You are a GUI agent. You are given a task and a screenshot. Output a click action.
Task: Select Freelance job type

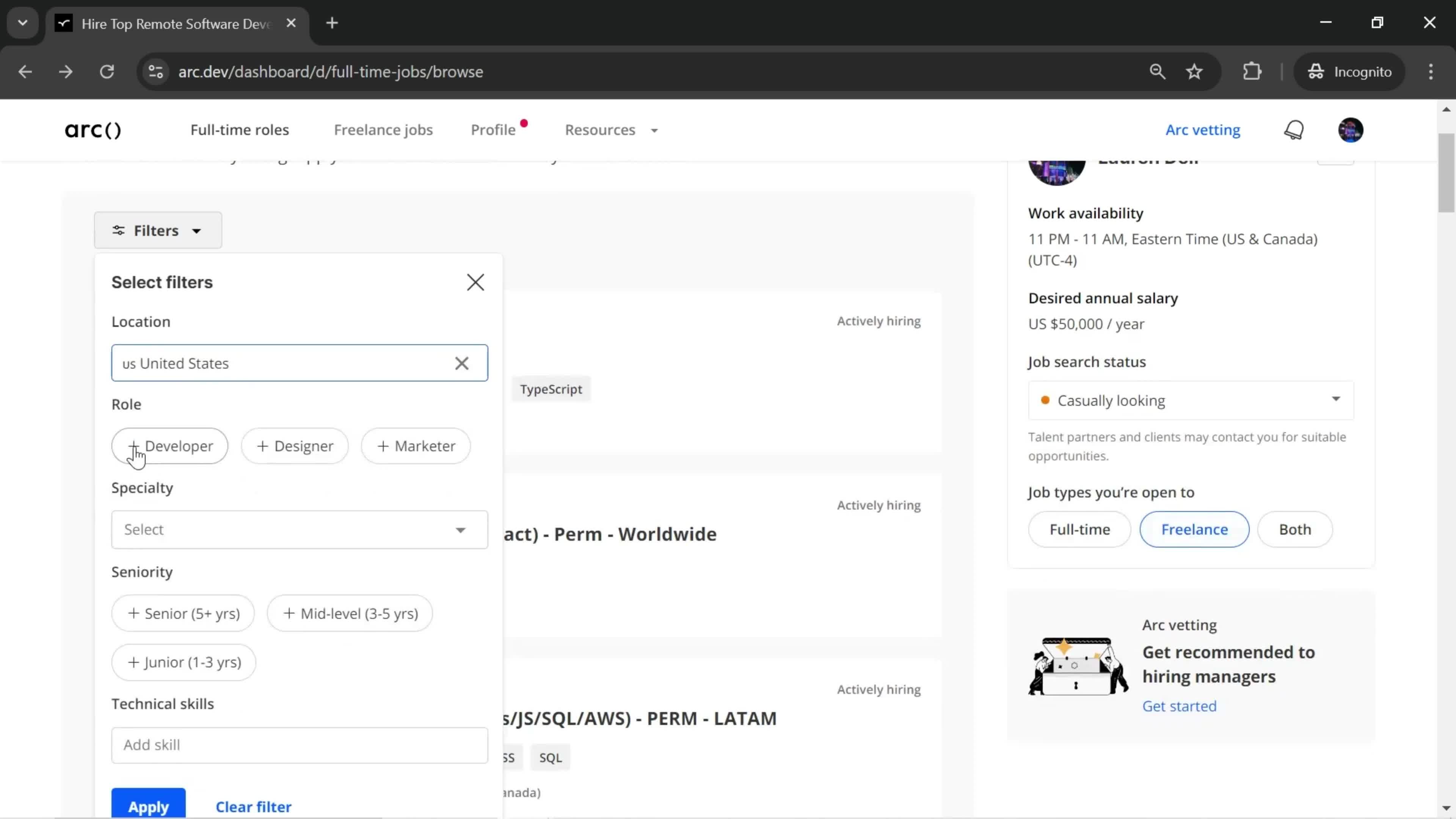pyautogui.click(x=1194, y=530)
